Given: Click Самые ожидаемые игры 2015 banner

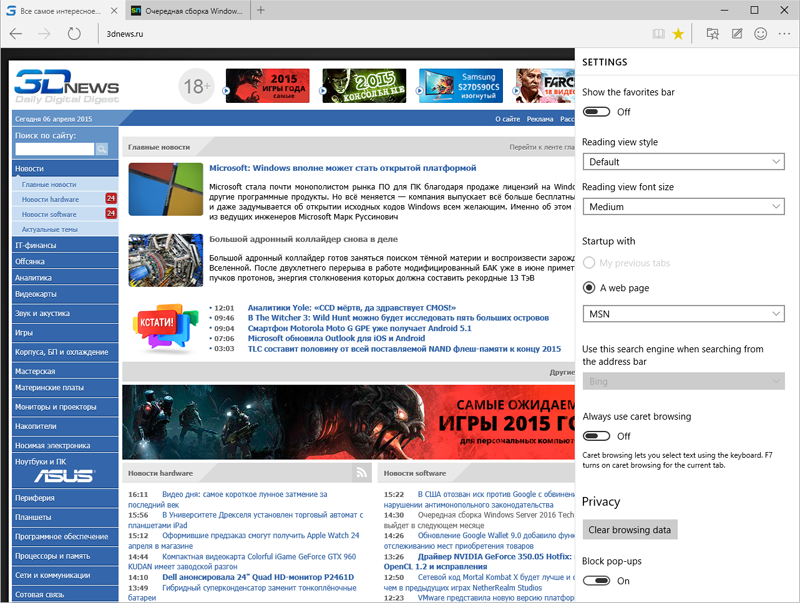Looking at the screenshot, I should pyautogui.click(x=348, y=422).
